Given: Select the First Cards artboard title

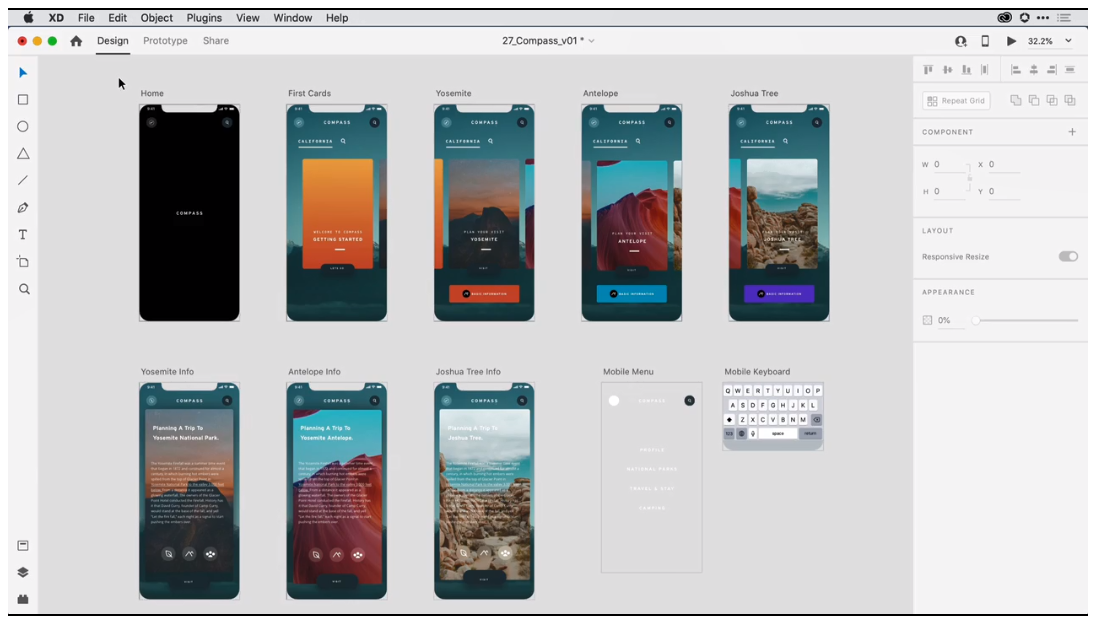Looking at the screenshot, I should [309, 93].
